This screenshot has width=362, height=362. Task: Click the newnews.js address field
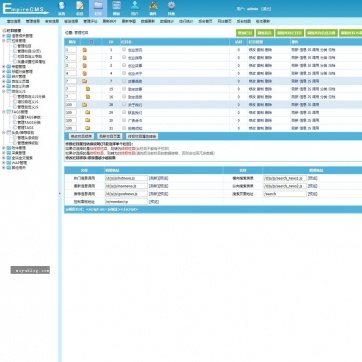pyautogui.click(x=126, y=186)
